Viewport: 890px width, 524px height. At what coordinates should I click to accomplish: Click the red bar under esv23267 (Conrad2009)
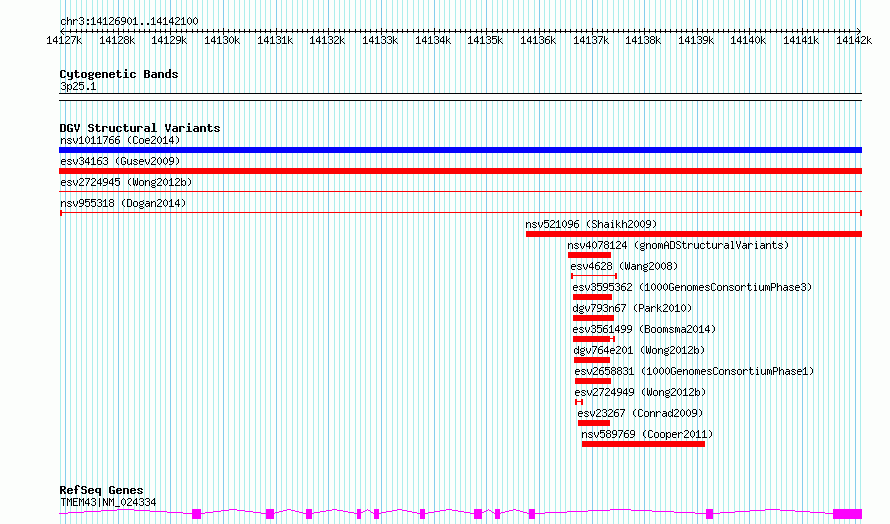[594, 423]
